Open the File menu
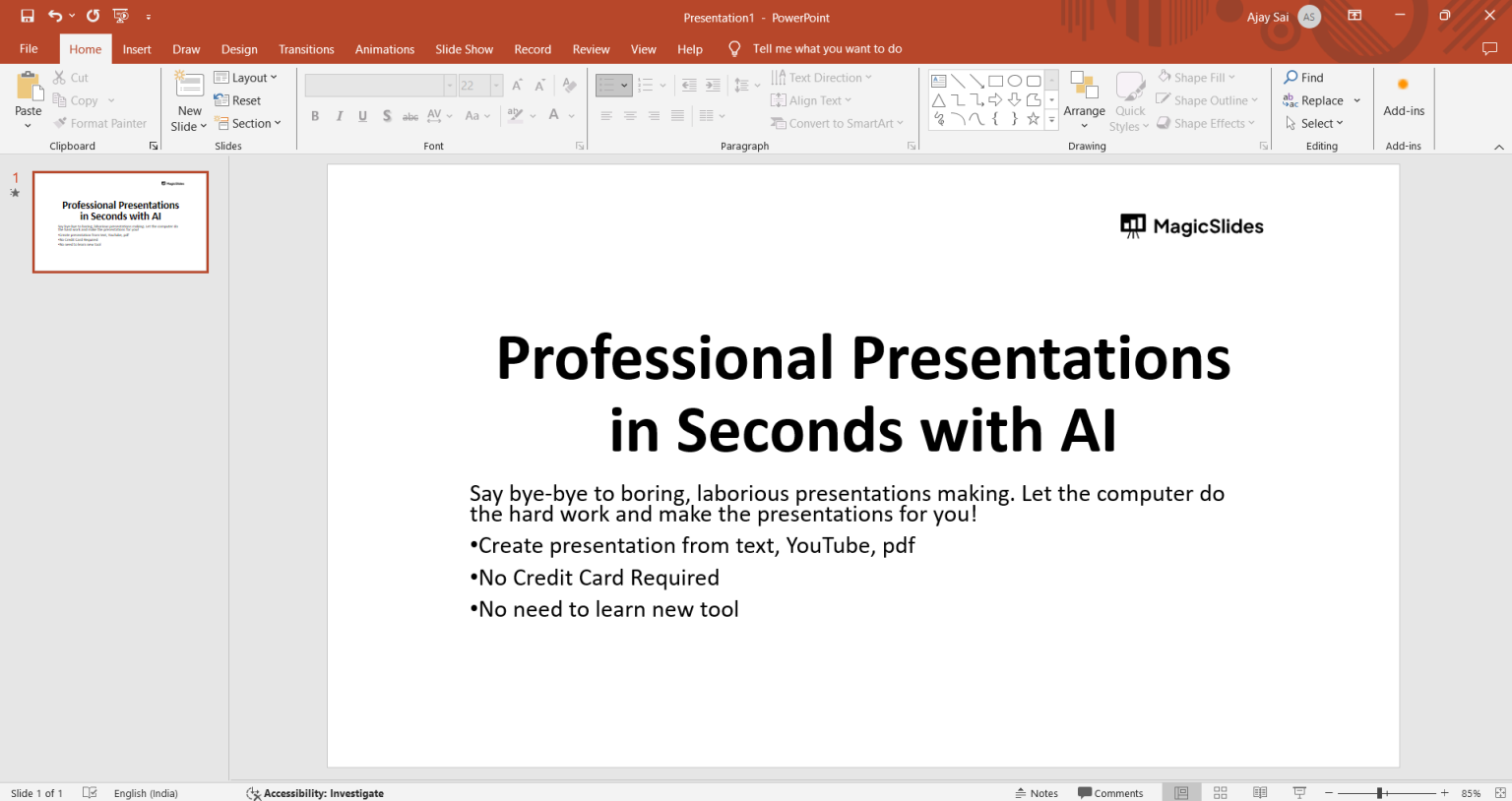Screen dimensions: 1512x801 (x=29, y=48)
